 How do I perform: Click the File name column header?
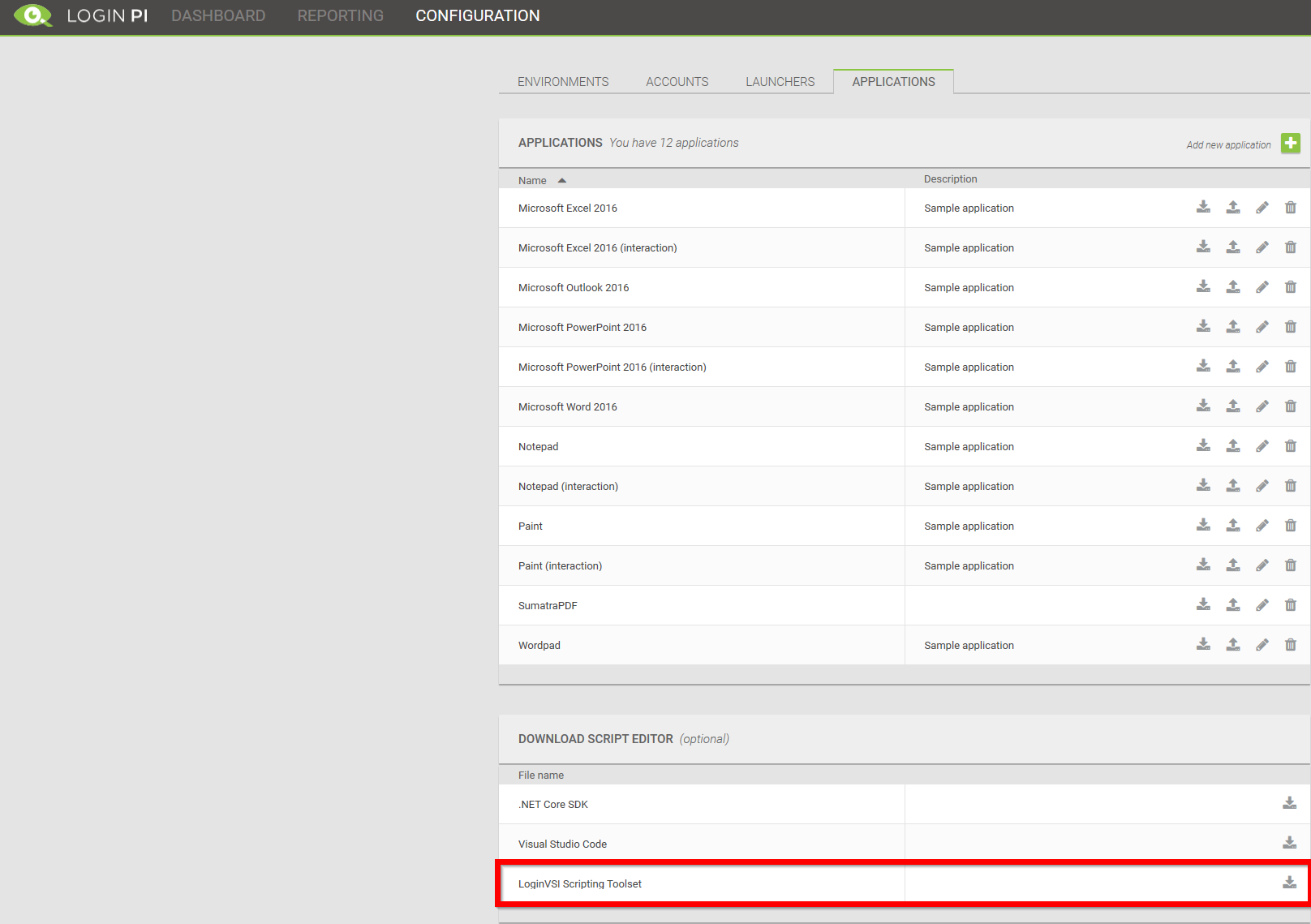click(x=541, y=776)
